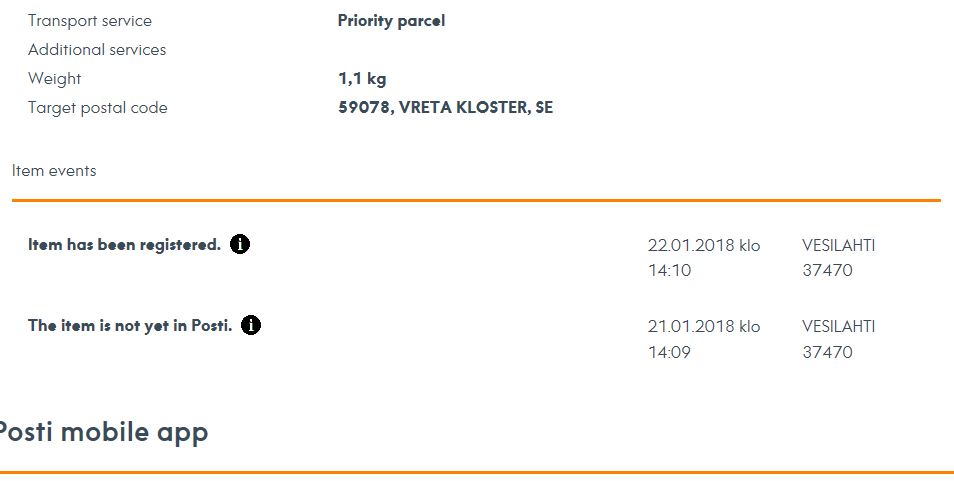Click the "Item events" section heading
This screenshot has width=954, height=481.
click(x=54, y=171)
